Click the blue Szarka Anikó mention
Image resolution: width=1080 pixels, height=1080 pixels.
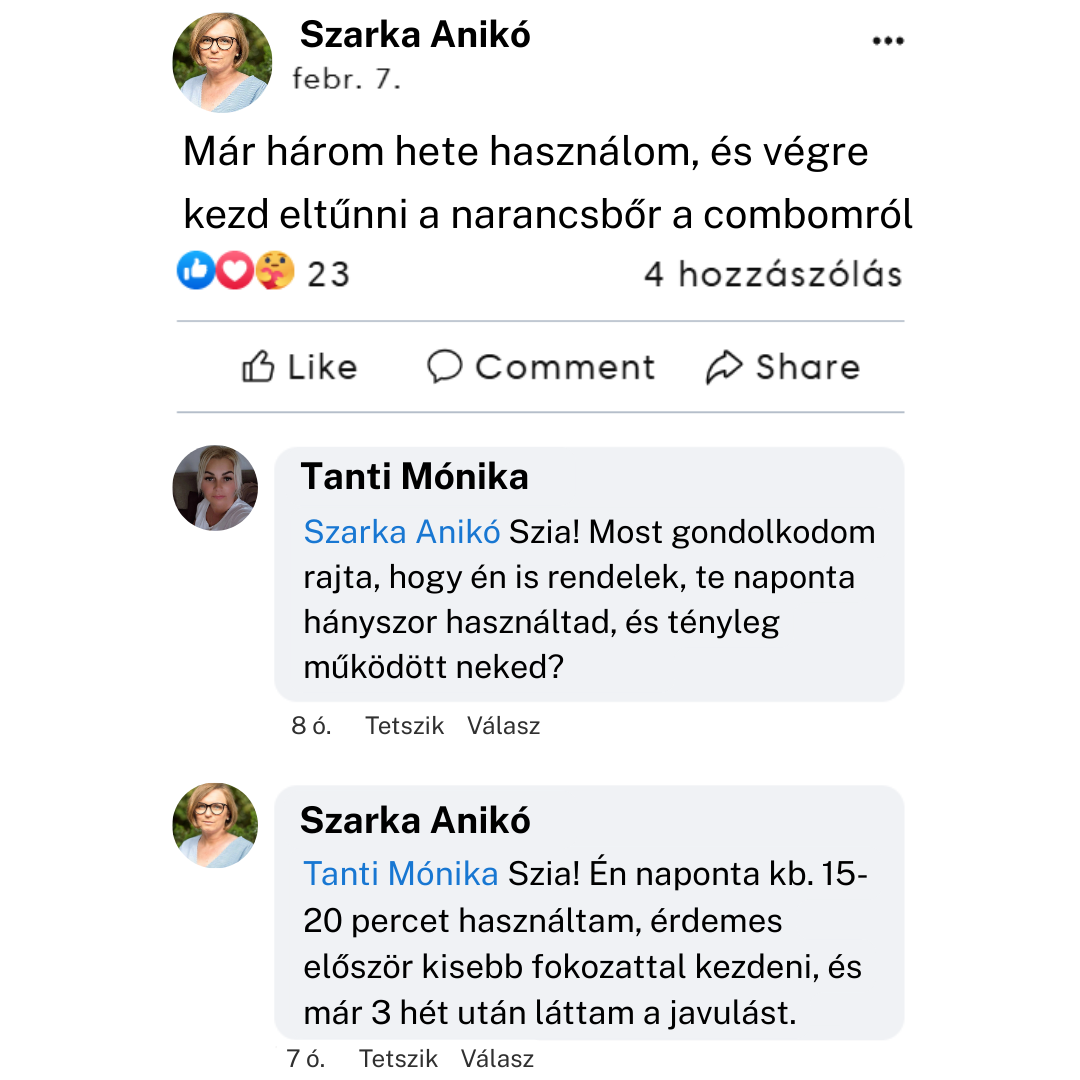[402, 532]
